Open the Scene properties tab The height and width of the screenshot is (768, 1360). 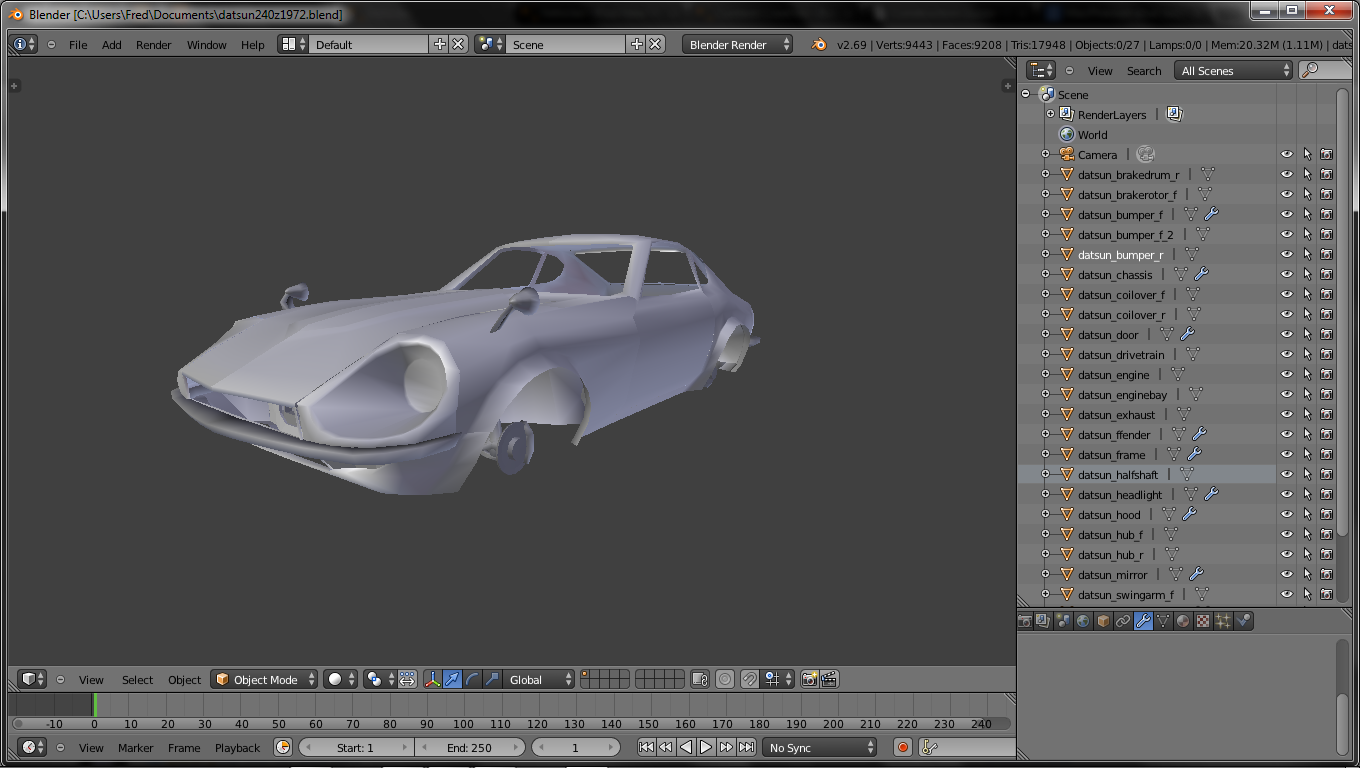[1064, 621]
